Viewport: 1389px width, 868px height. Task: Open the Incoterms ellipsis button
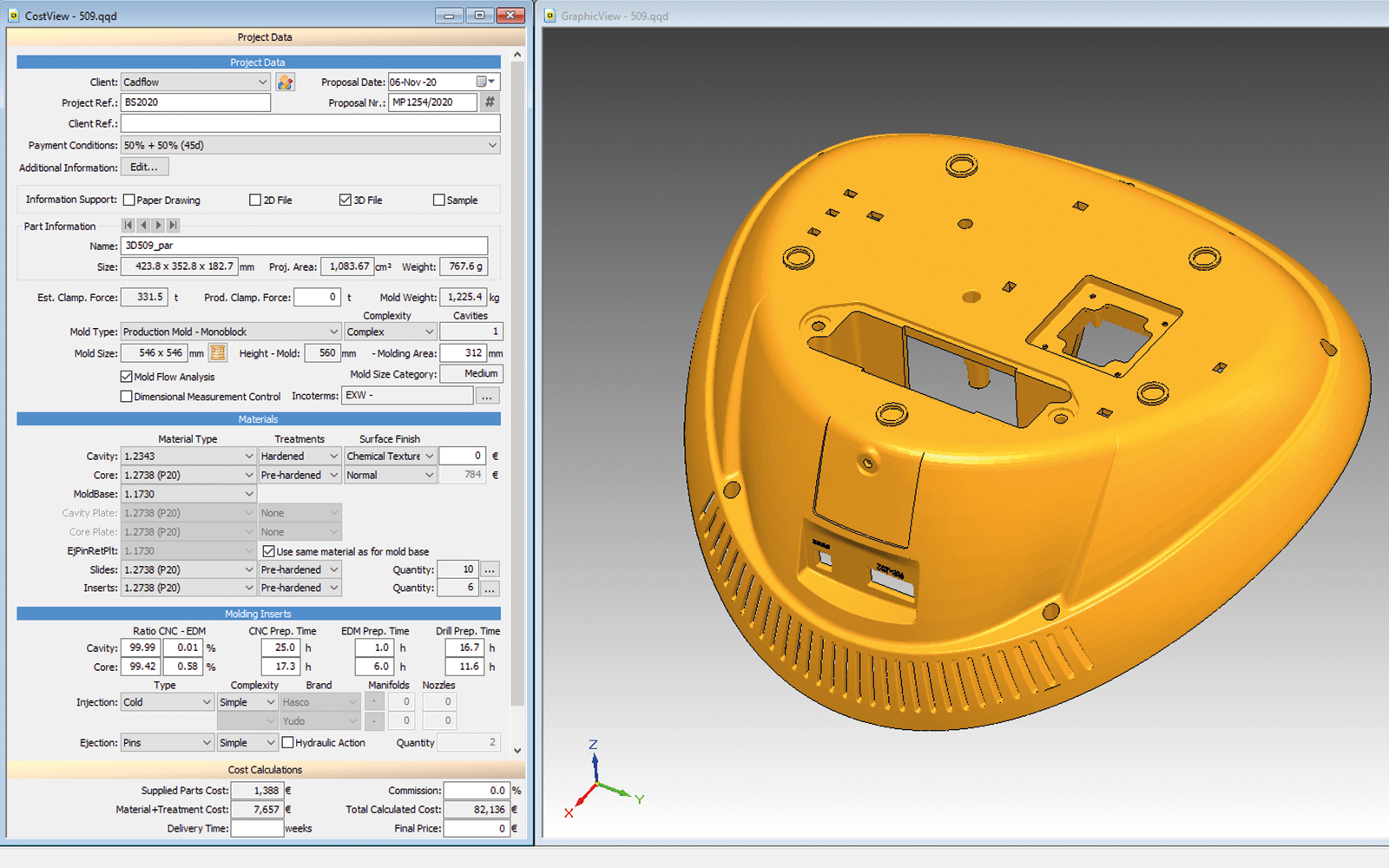[487, 396]
